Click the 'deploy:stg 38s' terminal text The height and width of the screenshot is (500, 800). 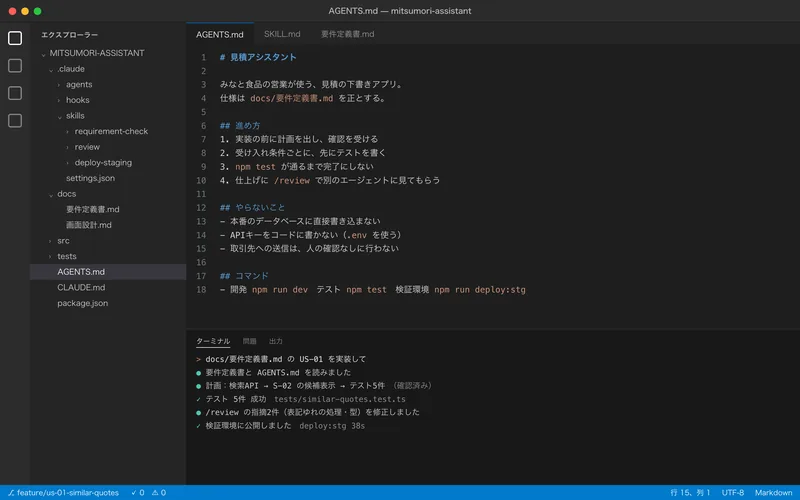coord(332,426)
